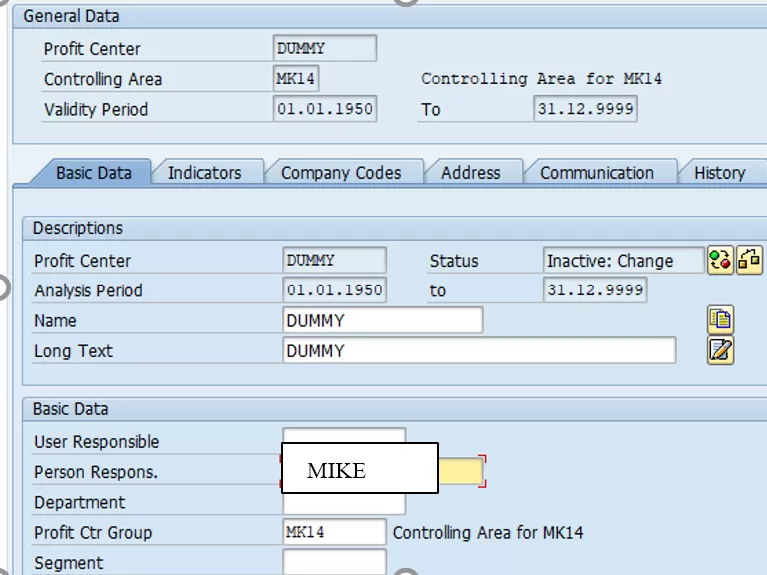Click the hierarchy icon next to Status

[x=749, y=261]
